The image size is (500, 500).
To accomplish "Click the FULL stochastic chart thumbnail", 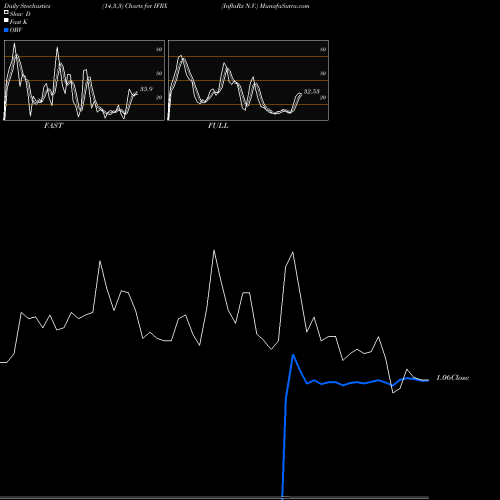I will tap(248, 80).
